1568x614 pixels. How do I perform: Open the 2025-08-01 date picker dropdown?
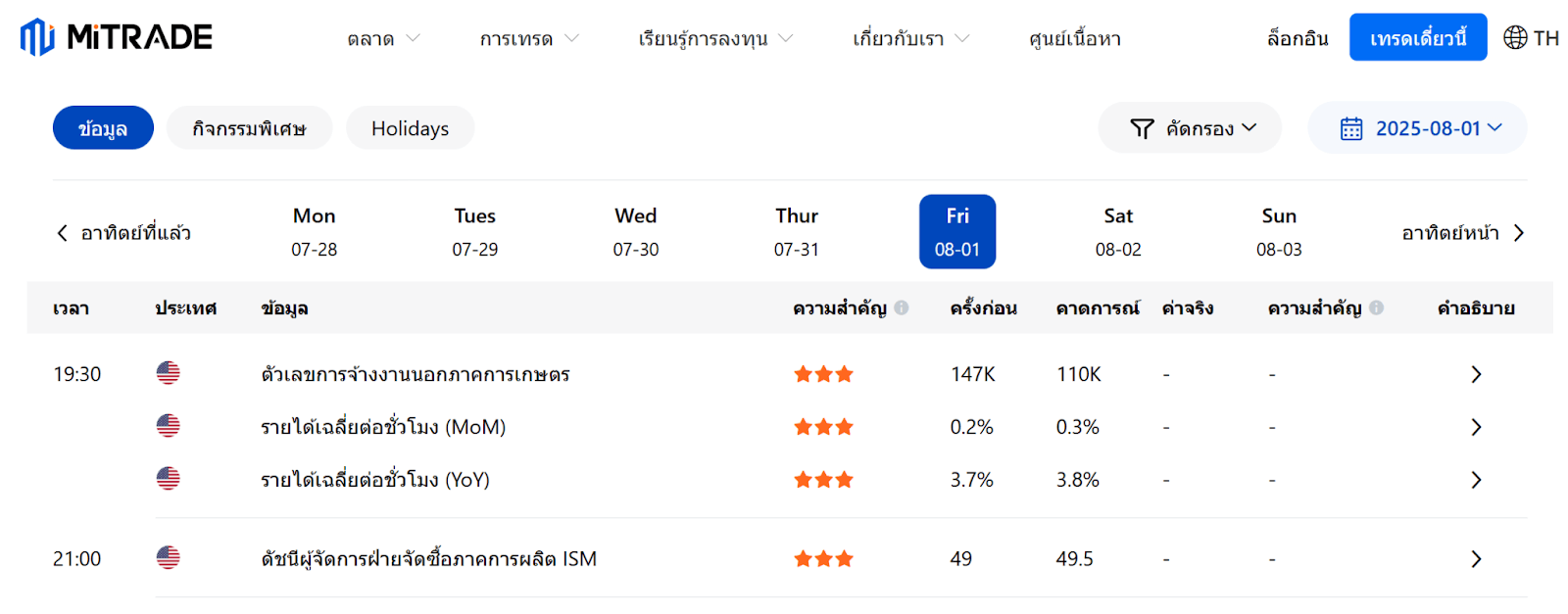click(1417, 128)
